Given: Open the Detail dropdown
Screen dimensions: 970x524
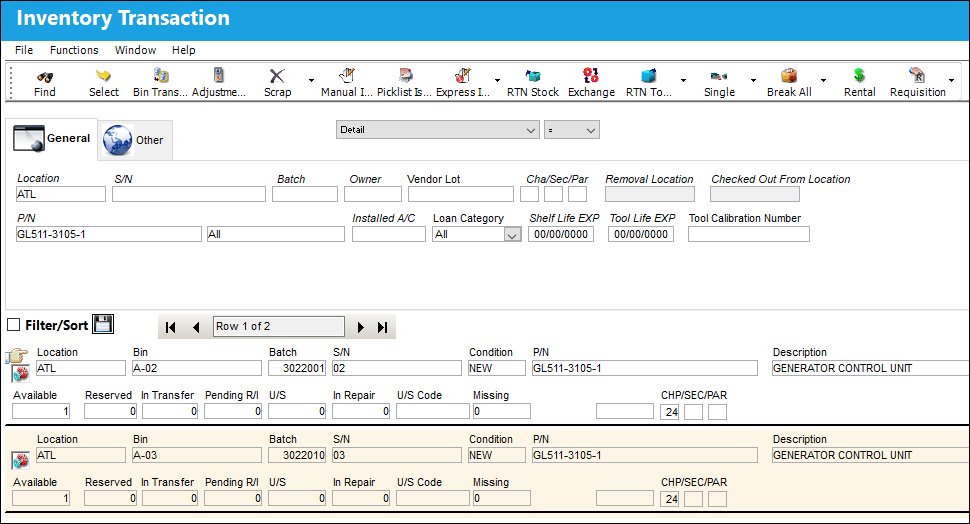Looking at the screenshot, I should (x=437, y=130).
